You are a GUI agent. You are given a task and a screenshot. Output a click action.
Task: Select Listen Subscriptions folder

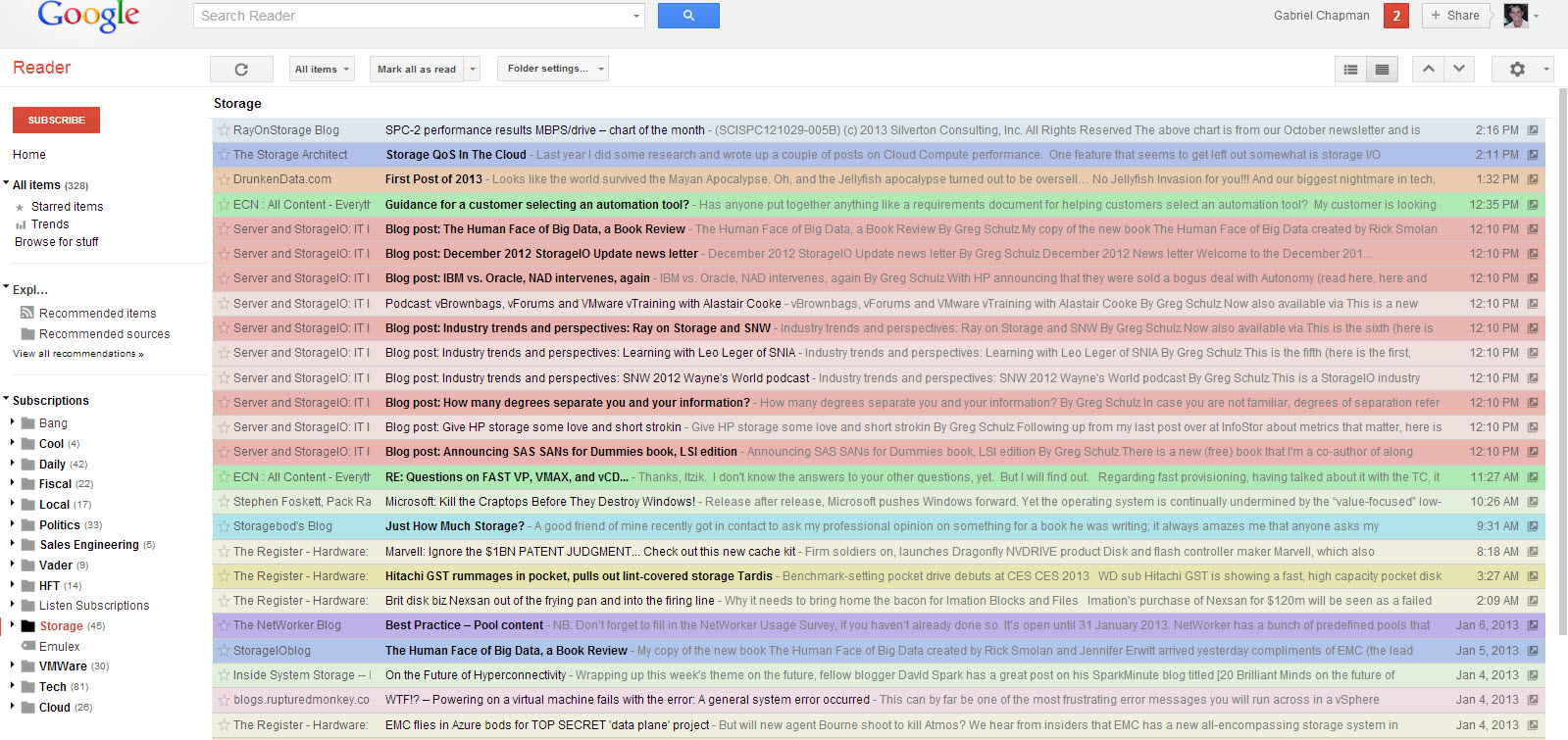tap(94, 606)
